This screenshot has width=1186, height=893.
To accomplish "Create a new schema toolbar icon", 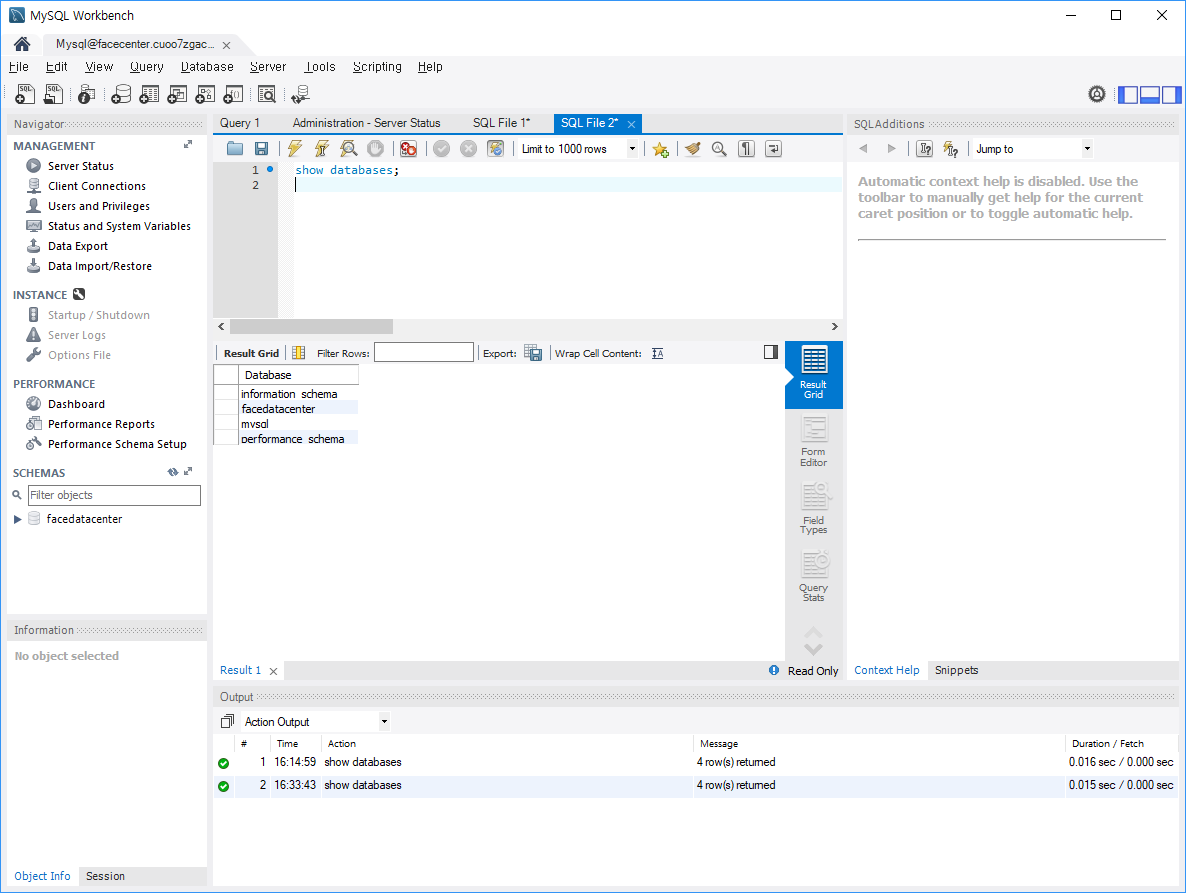I will [x=121, y=94].
